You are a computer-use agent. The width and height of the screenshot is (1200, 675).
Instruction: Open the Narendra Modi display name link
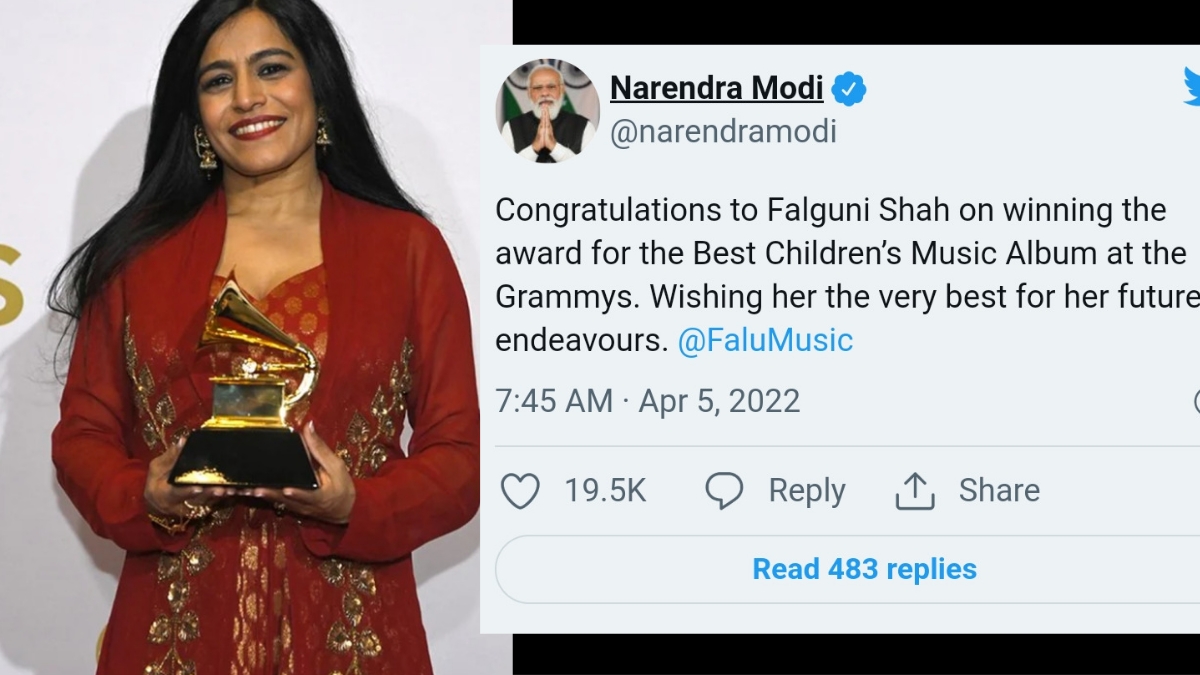click(x=716, y=88)
